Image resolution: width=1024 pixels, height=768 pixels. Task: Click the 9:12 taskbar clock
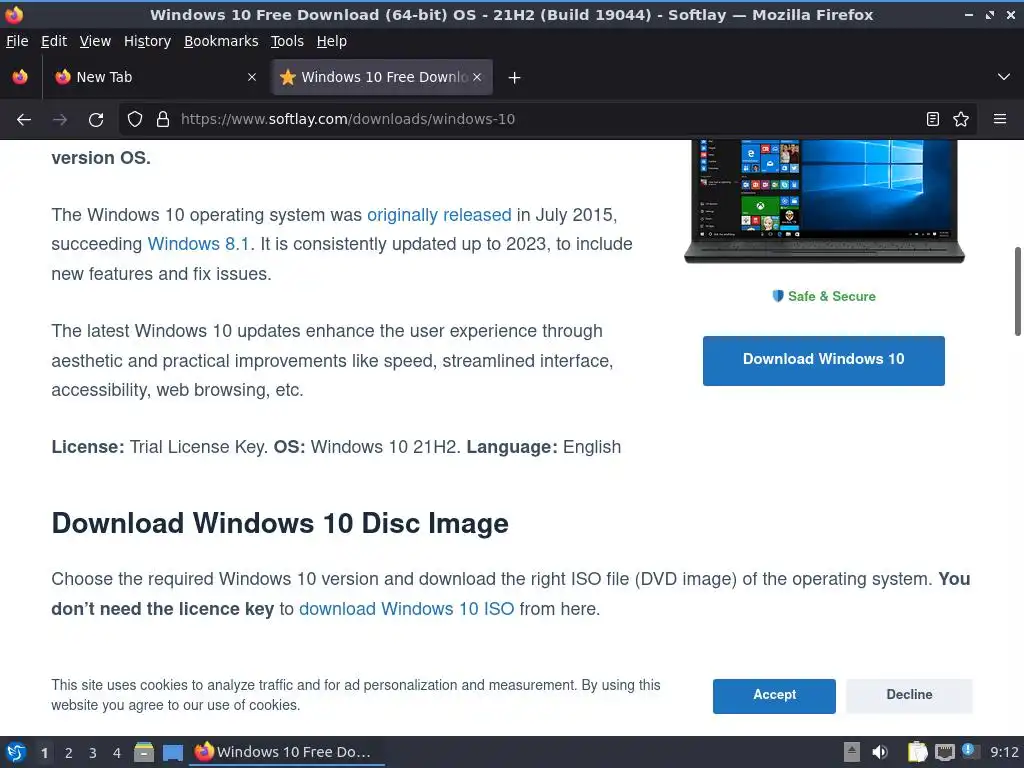tap(1004, 752)
